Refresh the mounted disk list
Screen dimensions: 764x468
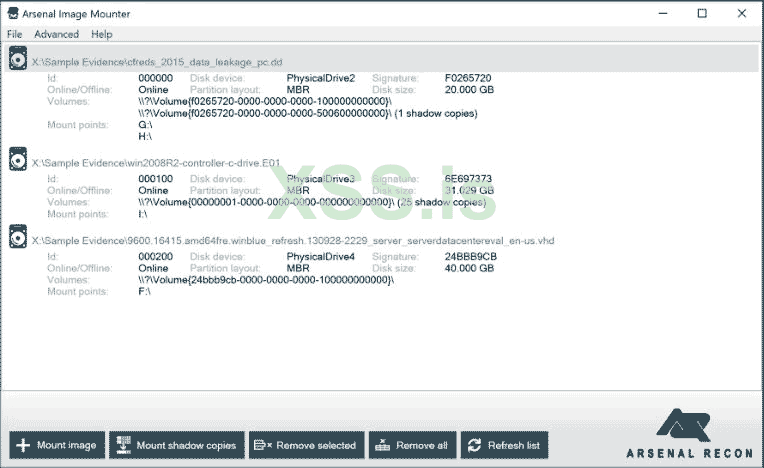504,445
